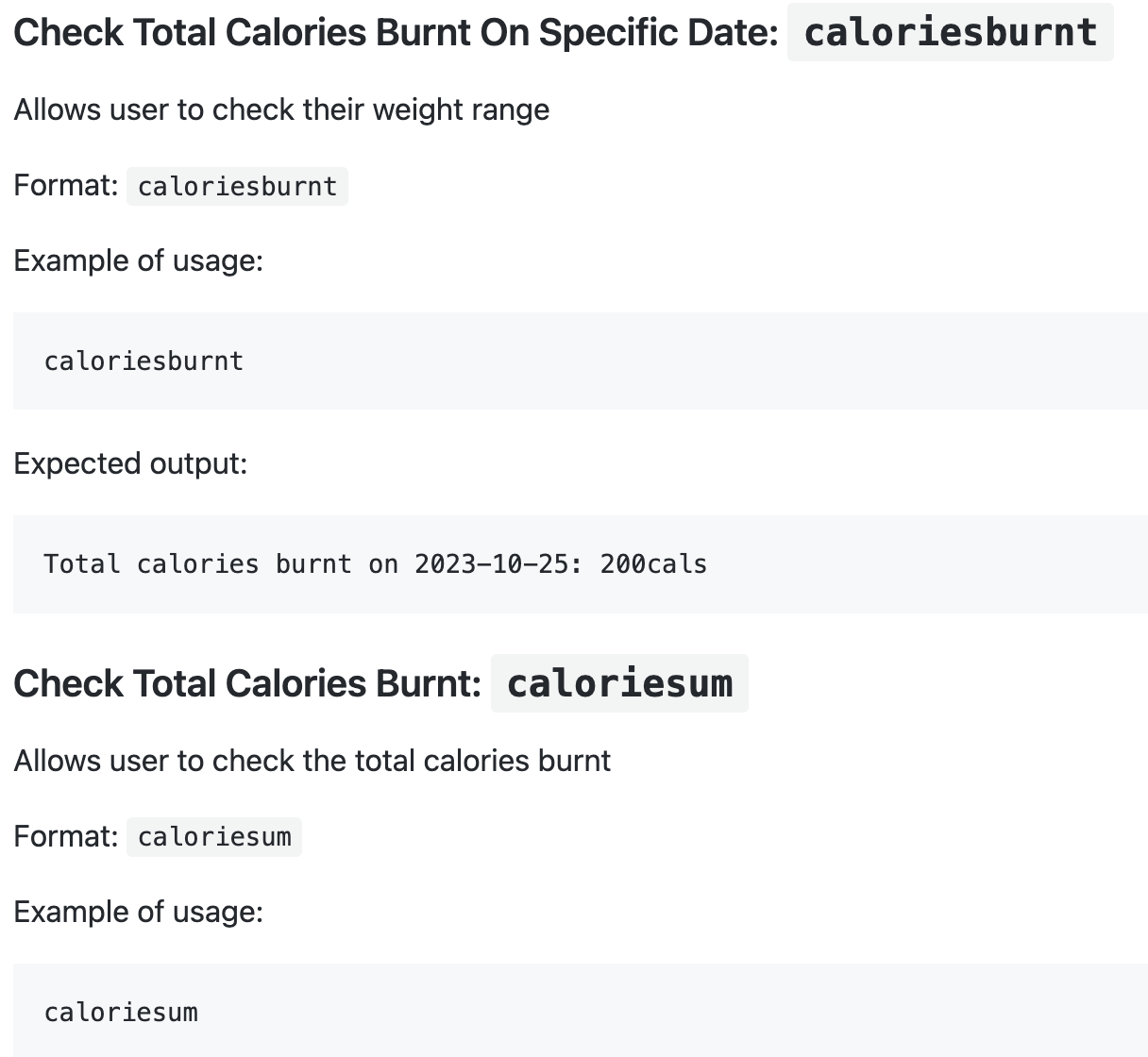Click empty area of the expected output code block
Viewport: 1148px width, 1057px height.
pos(925,564)
